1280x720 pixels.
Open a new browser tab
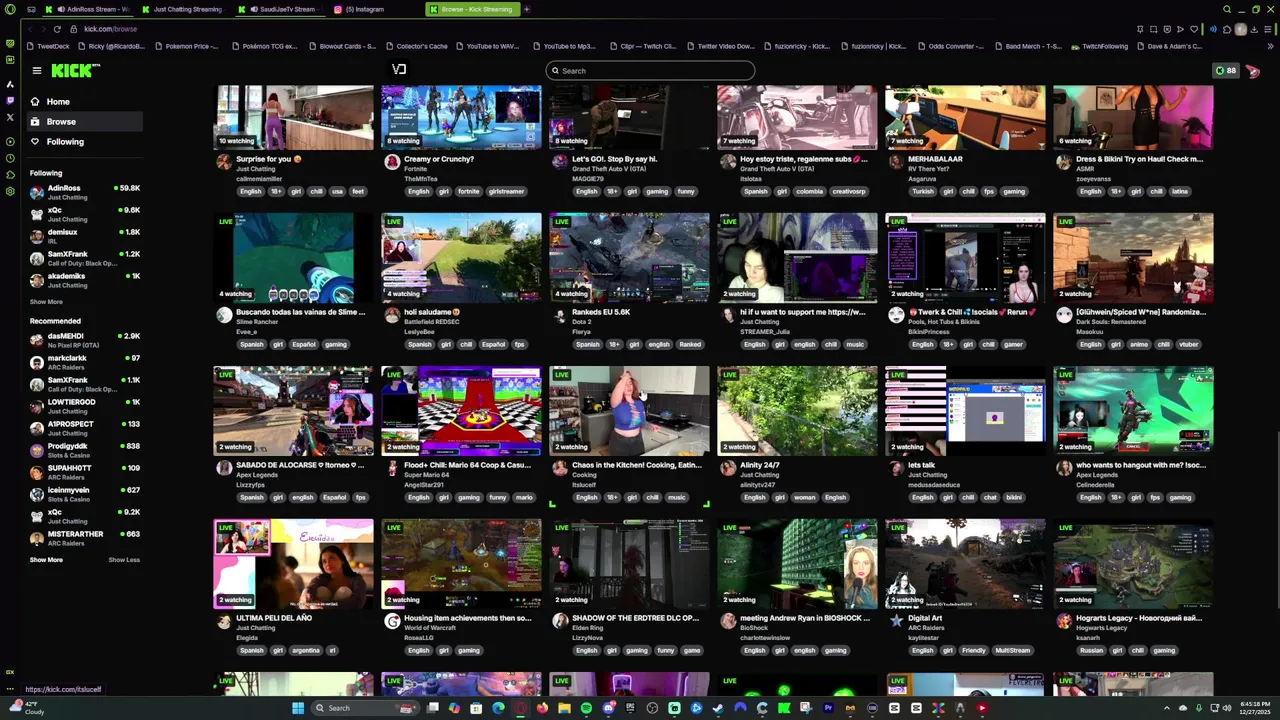point(527,9)
